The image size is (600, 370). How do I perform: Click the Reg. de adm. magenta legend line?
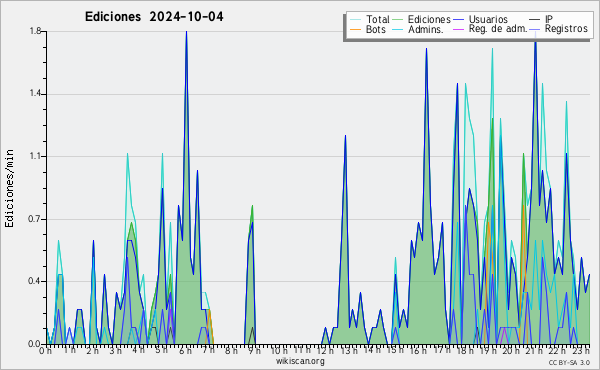[458, 29]
